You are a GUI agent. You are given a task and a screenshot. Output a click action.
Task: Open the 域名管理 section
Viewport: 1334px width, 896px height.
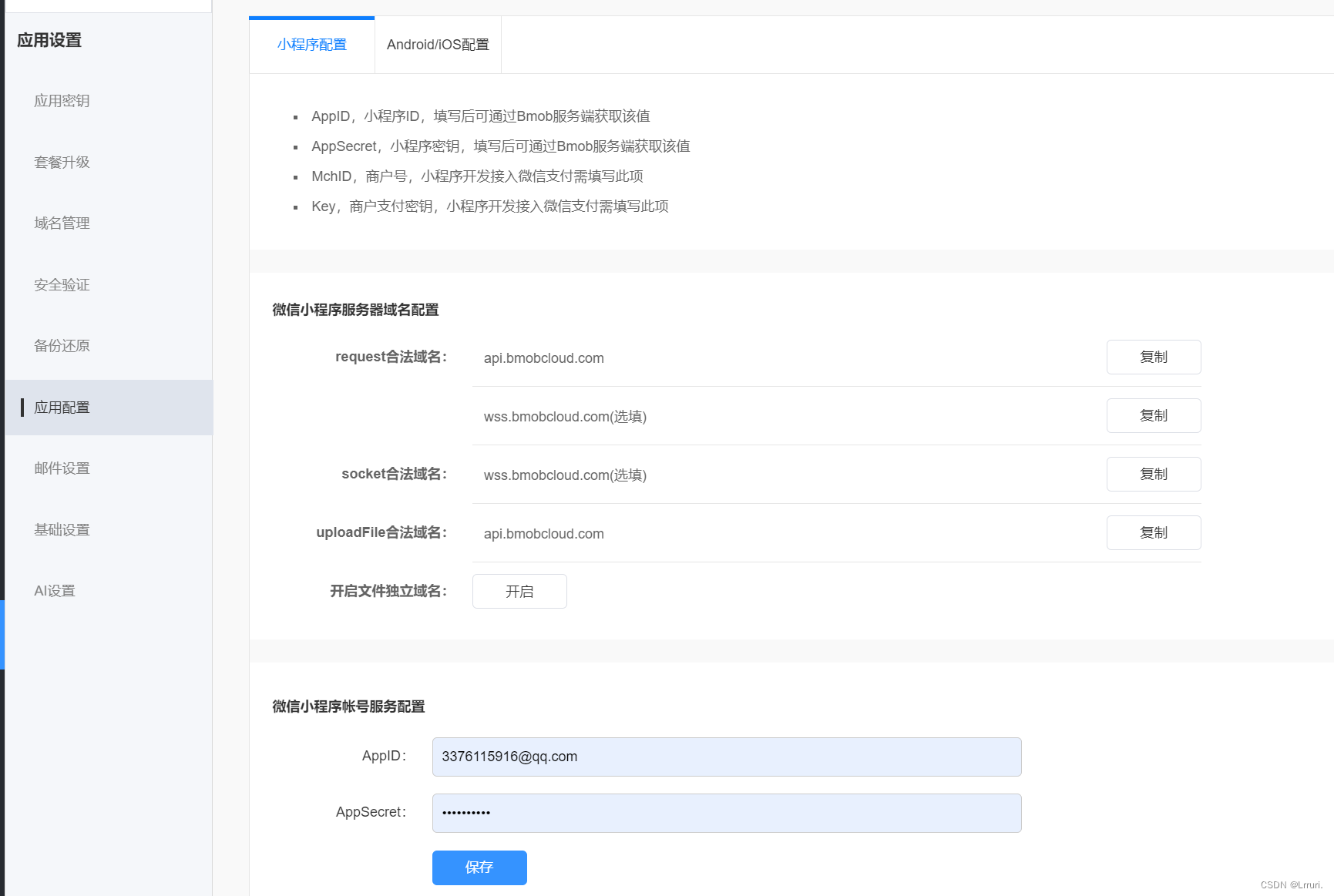click(62, 223)
